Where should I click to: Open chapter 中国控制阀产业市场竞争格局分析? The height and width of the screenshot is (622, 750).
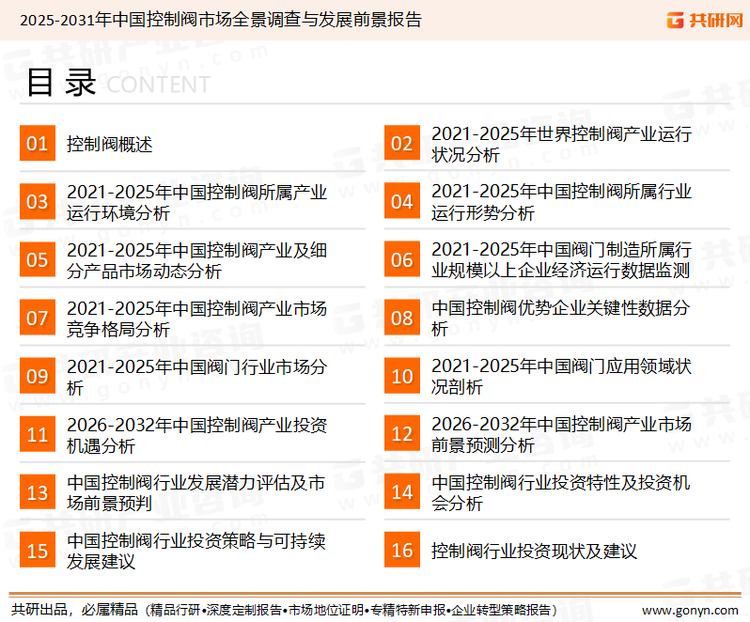pyautogui.click(x=197, y=319)
